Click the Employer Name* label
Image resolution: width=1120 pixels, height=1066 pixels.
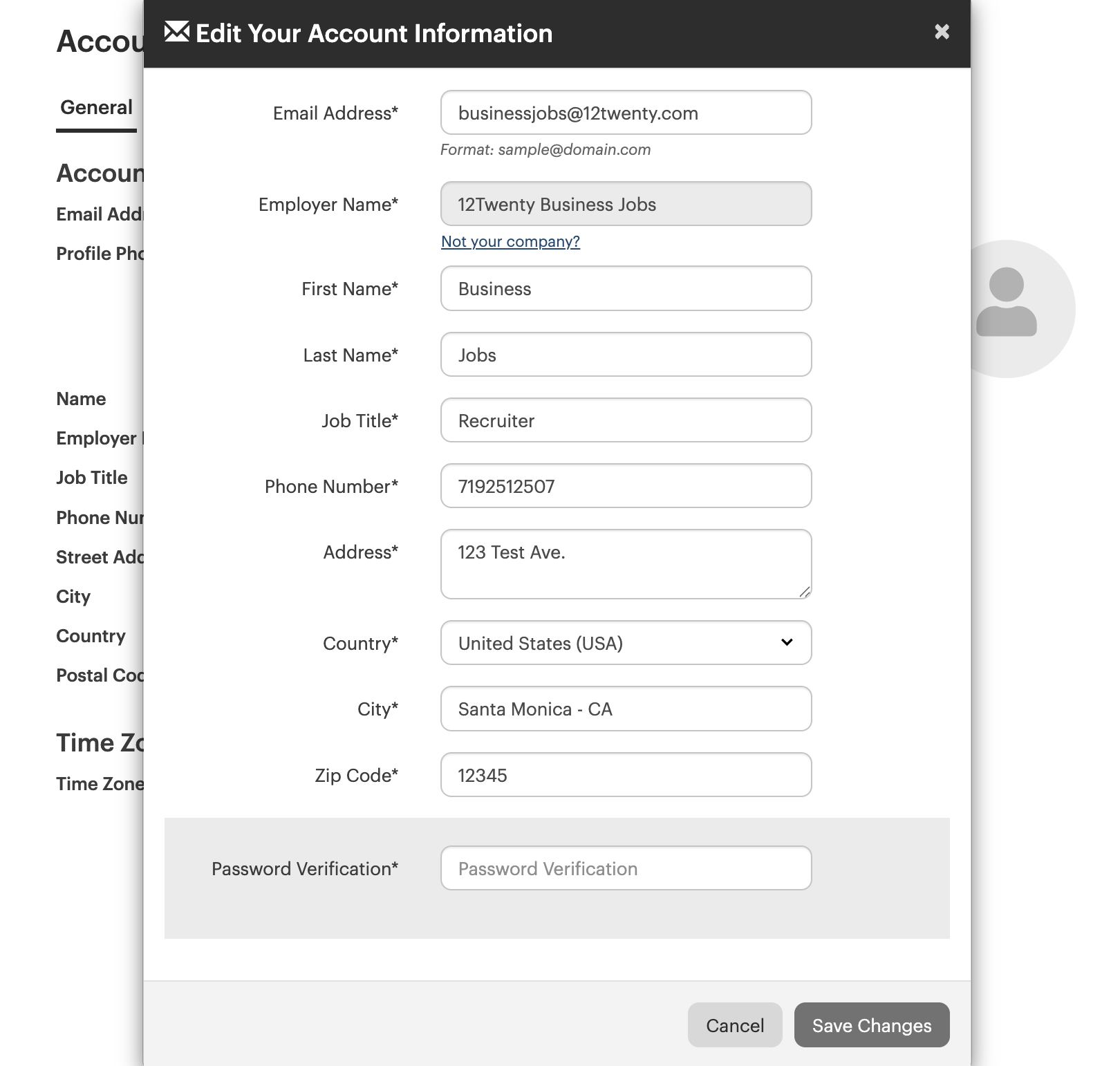[x=328, y=204]
